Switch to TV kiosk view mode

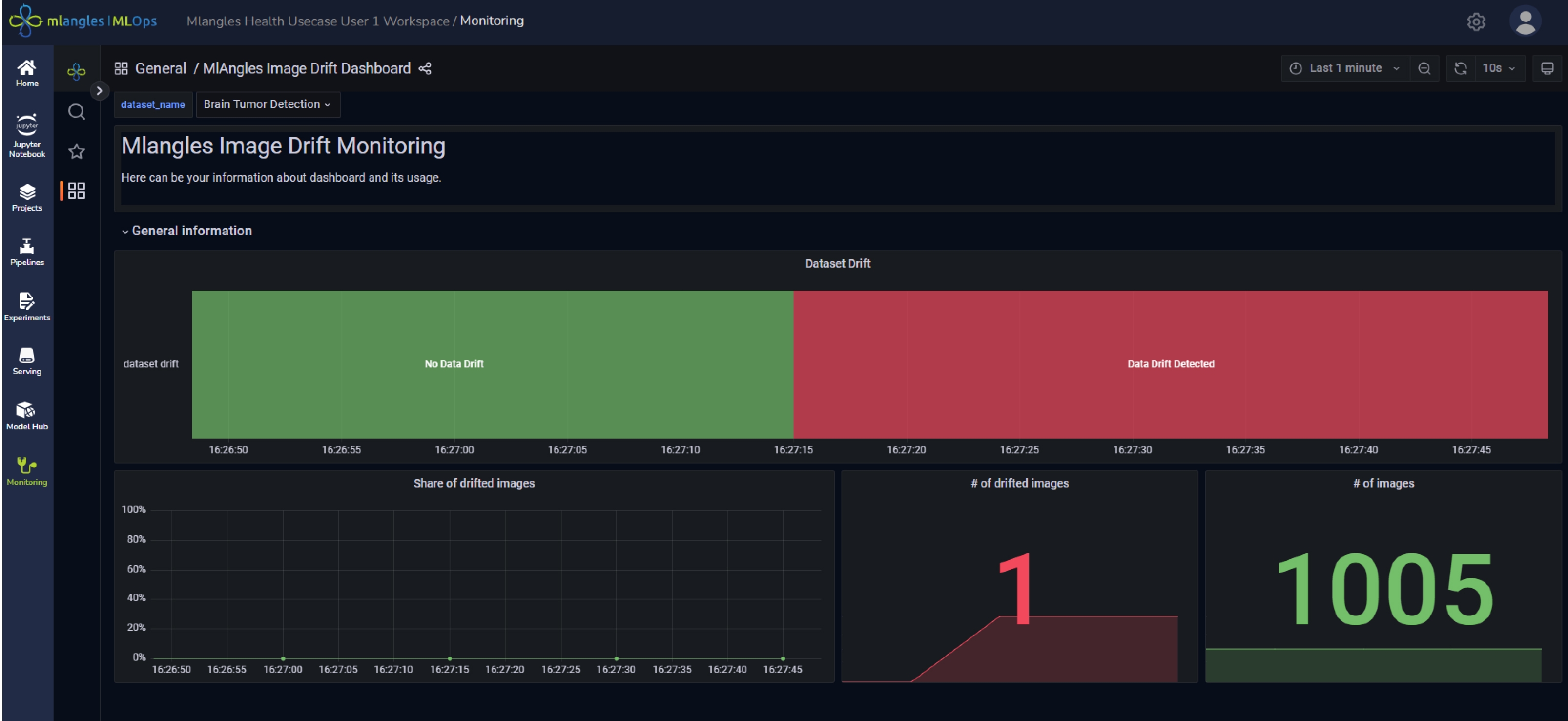pos(1547,68)
